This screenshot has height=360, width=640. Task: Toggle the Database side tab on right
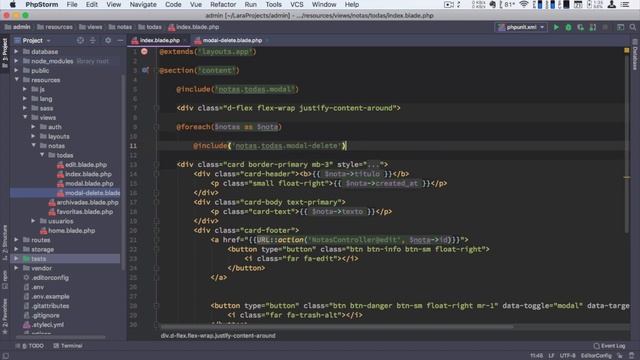coord(635,55)
